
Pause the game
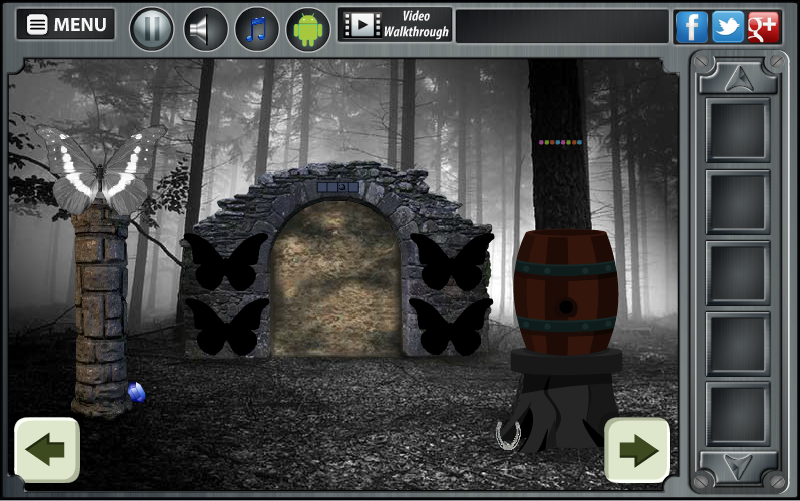point(152,29)
